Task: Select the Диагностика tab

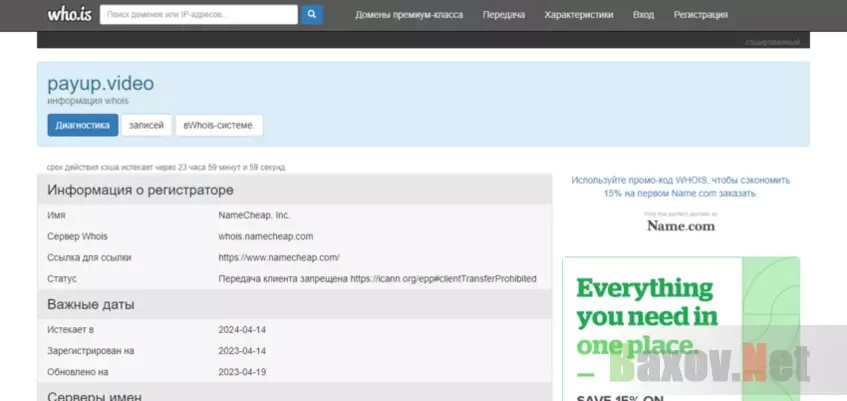Action: coord(82,125)
